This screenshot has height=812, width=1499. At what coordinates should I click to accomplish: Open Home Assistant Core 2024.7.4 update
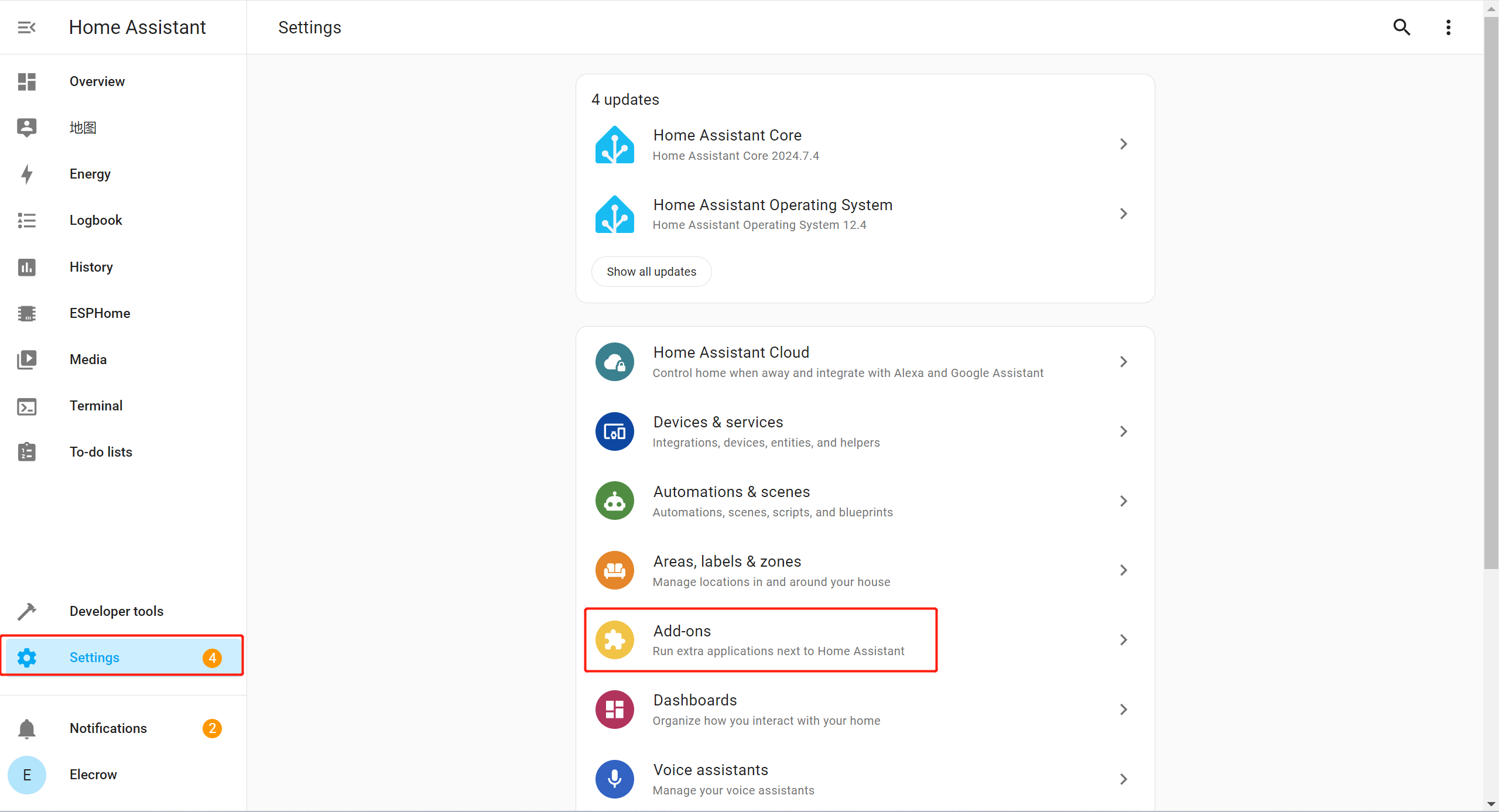coord(865,145)
